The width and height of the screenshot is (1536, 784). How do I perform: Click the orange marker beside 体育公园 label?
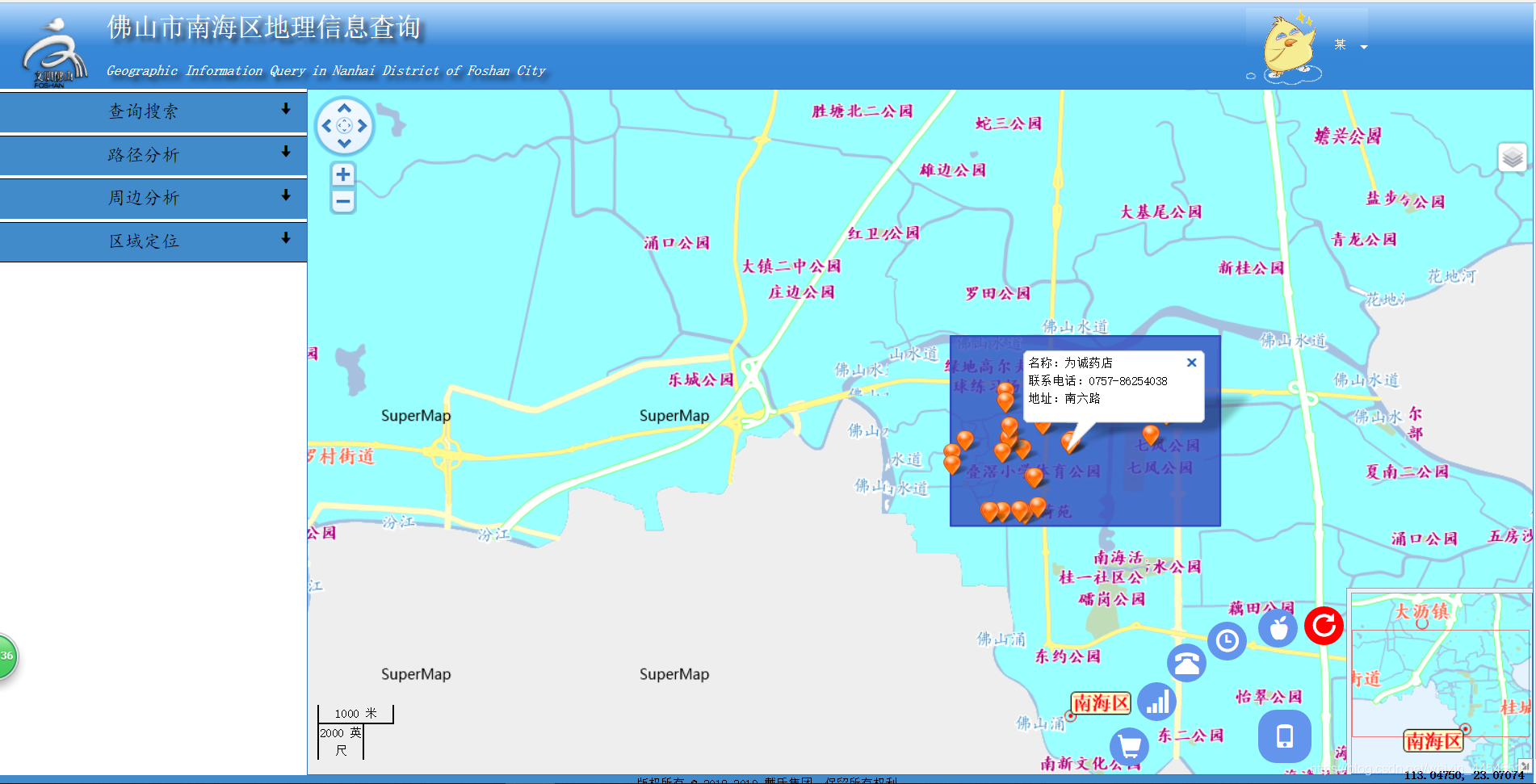point(1034,477)
